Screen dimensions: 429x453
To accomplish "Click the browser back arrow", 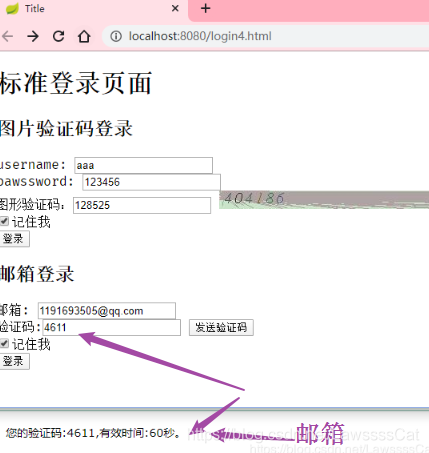I will point(7,36).
